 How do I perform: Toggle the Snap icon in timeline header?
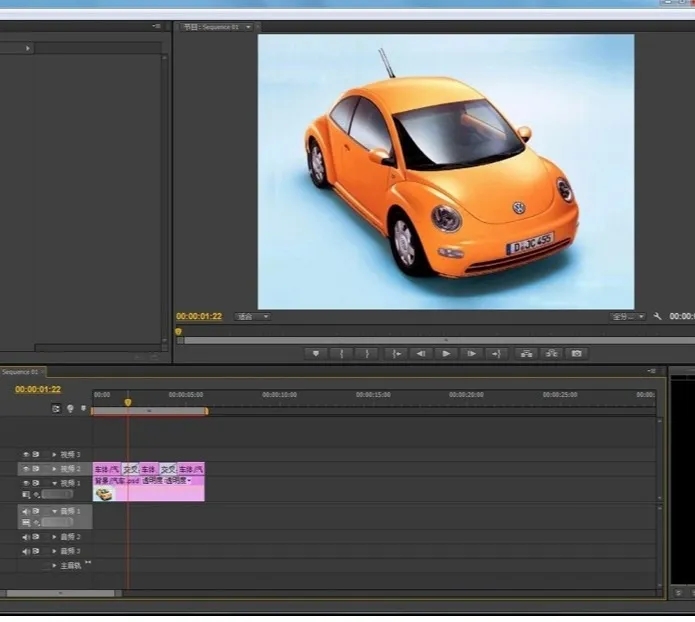(57, 408)
